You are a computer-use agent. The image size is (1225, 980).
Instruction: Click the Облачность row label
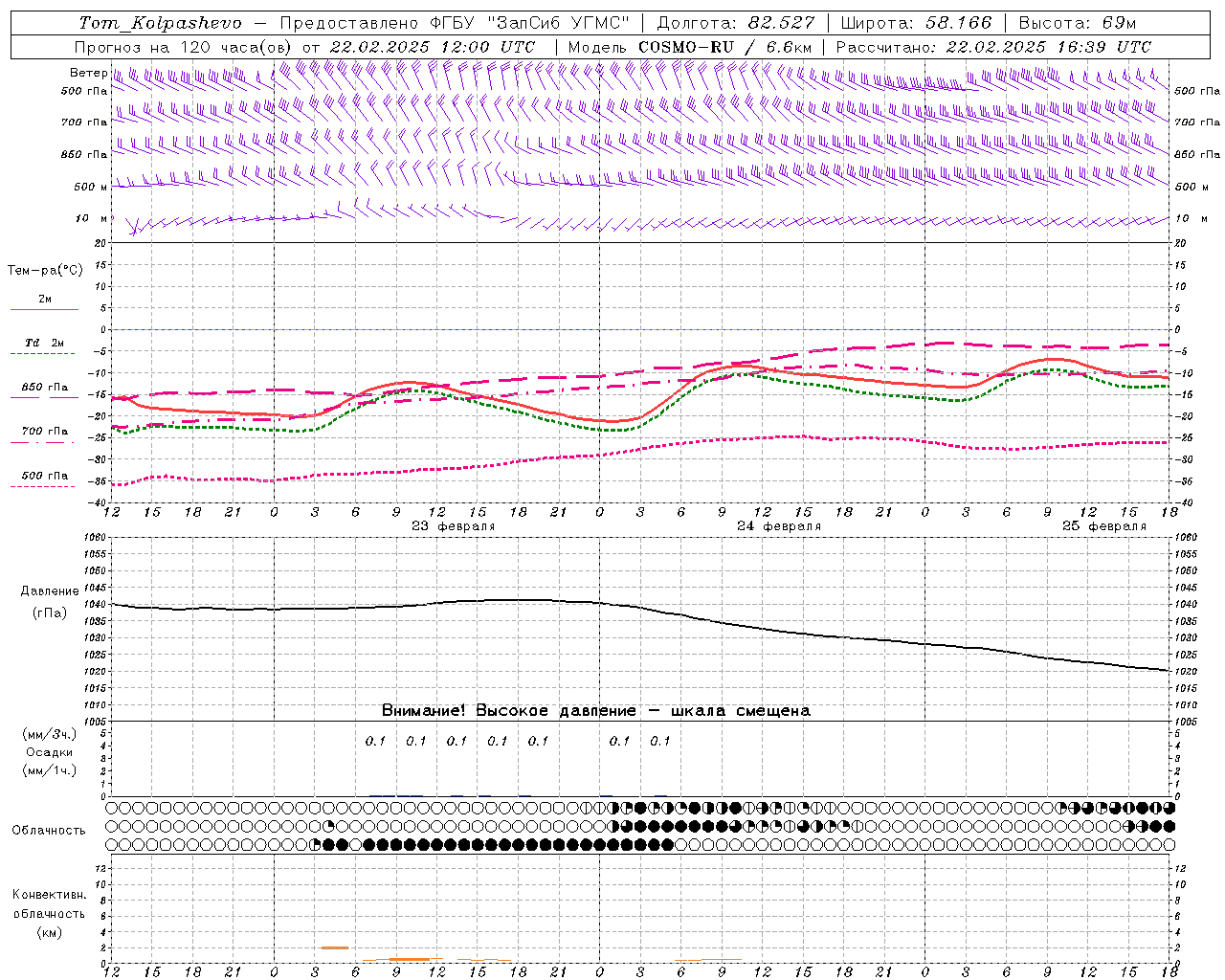(49, 830)
